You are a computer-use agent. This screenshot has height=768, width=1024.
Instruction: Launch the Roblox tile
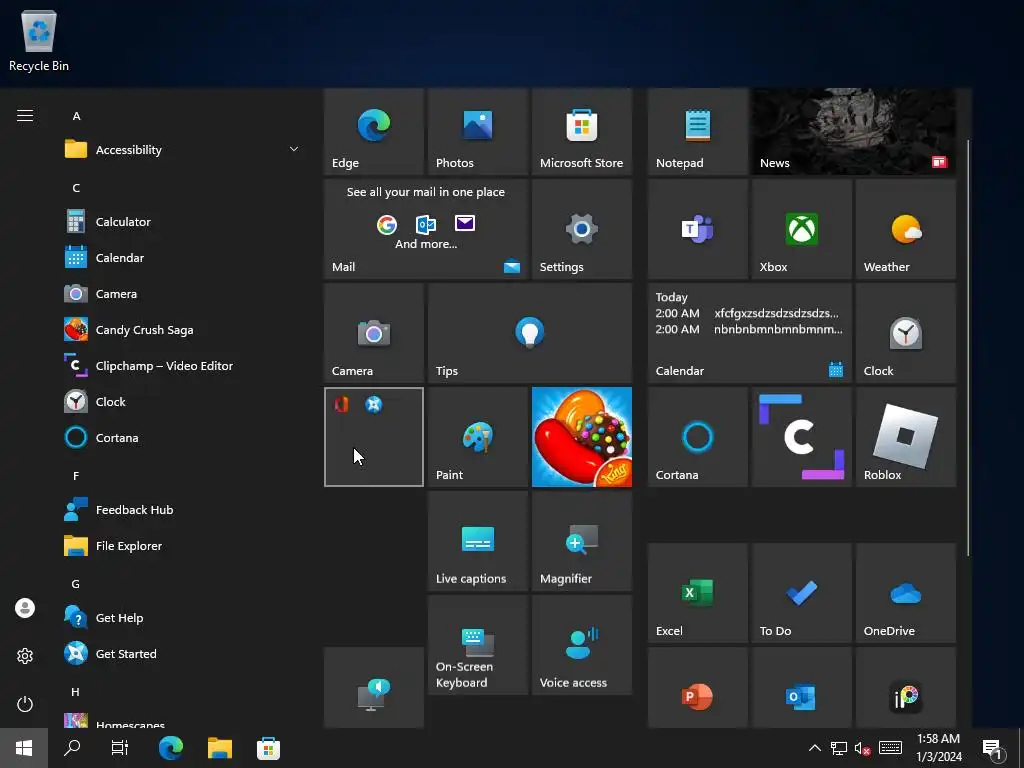906,437
